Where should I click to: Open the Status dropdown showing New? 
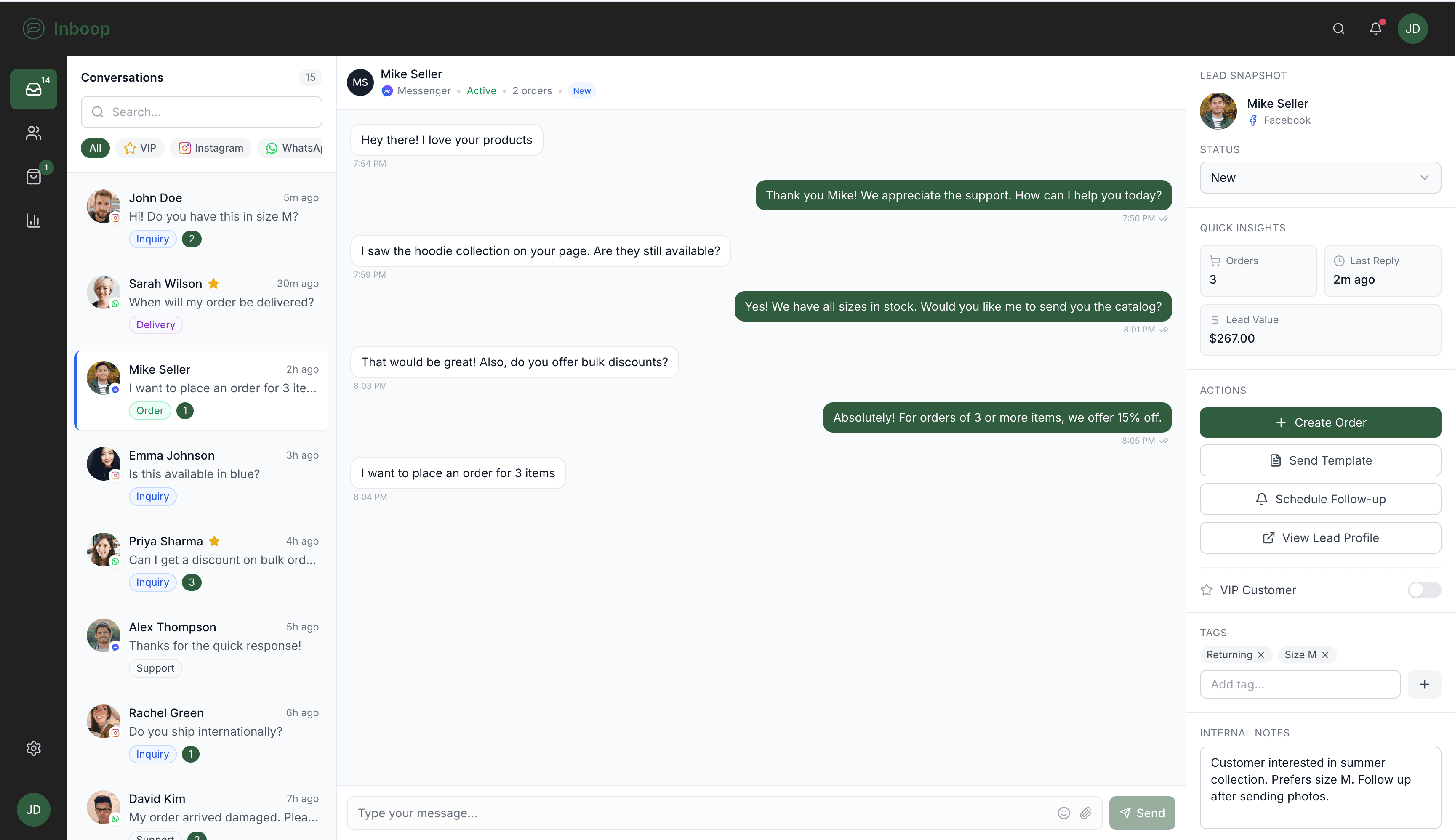pos(1320,177)
